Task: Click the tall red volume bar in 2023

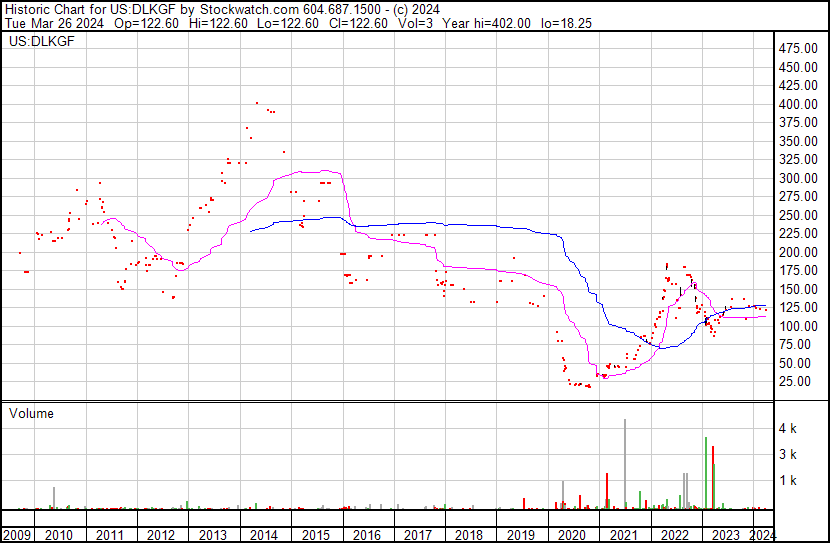Action: tap(713, 478)
